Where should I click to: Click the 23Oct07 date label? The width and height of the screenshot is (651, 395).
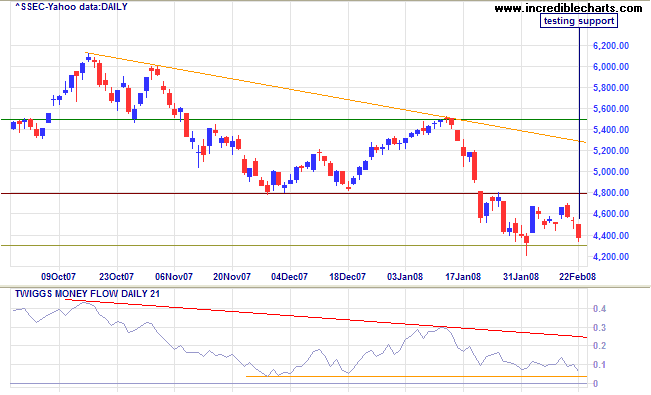coord(116,277)
